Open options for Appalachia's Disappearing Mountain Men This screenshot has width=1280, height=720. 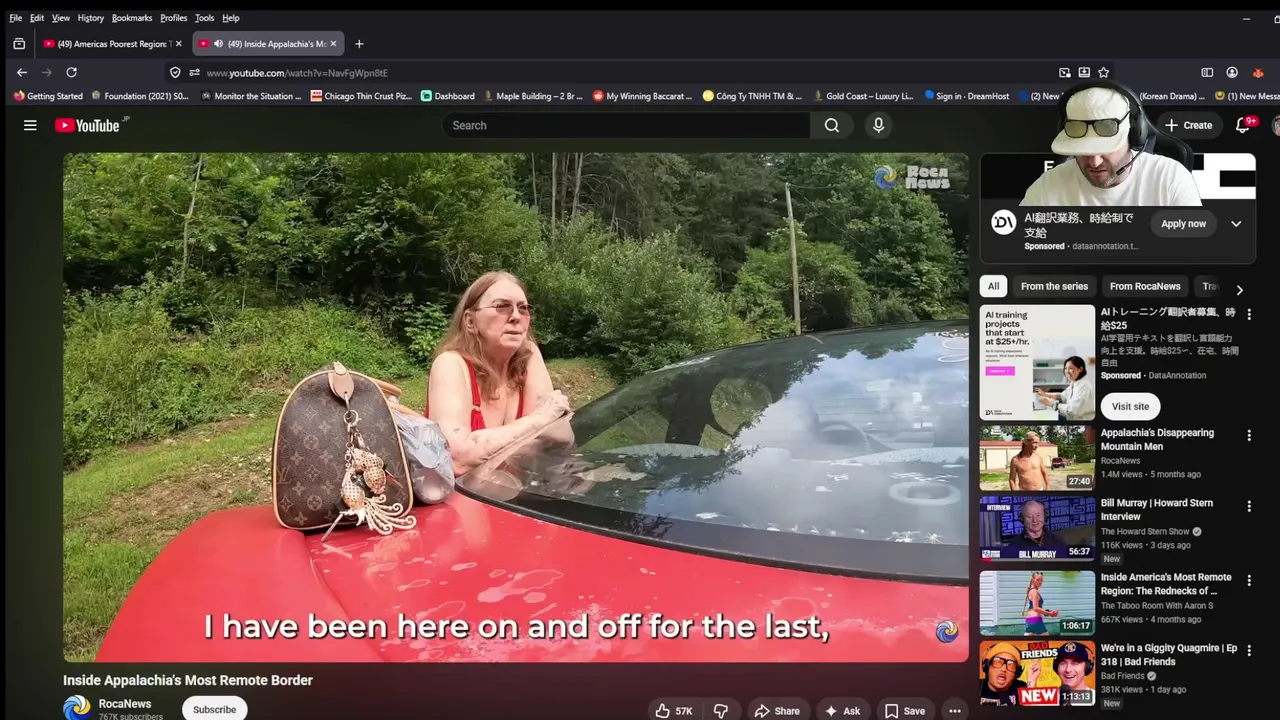pos(1248,435)
